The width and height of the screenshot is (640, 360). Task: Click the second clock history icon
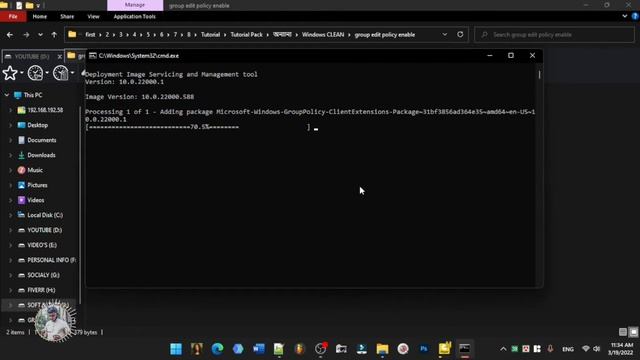tap(61, 73)
